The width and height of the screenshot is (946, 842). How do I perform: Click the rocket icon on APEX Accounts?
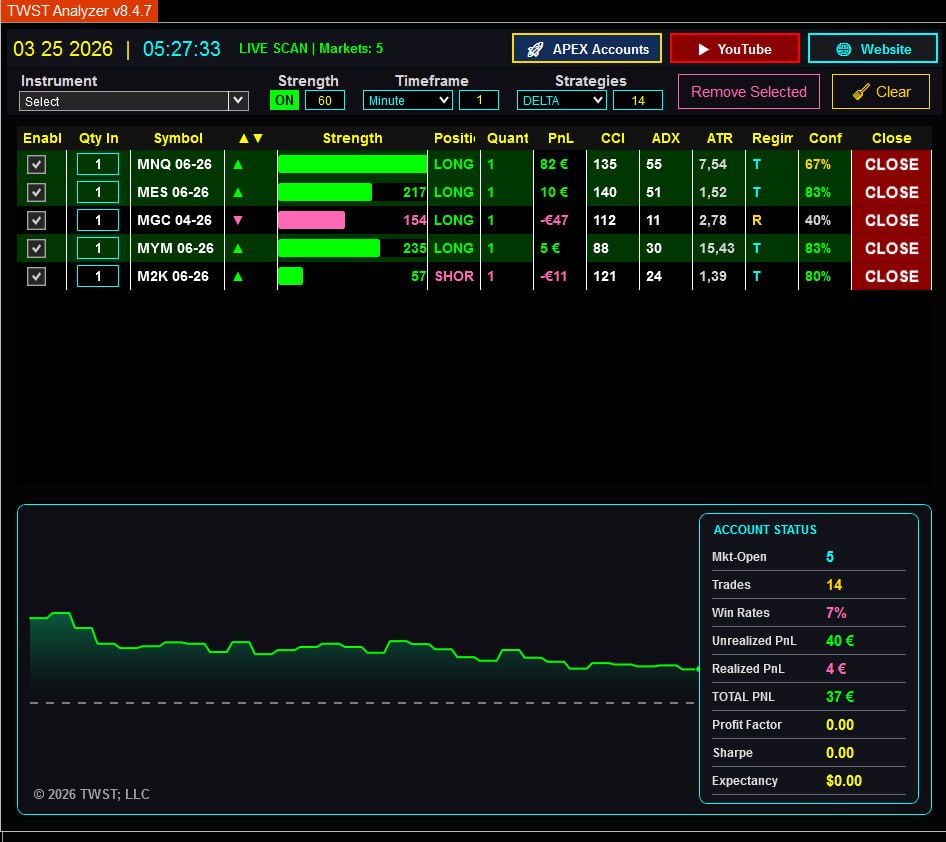(535, 49)
